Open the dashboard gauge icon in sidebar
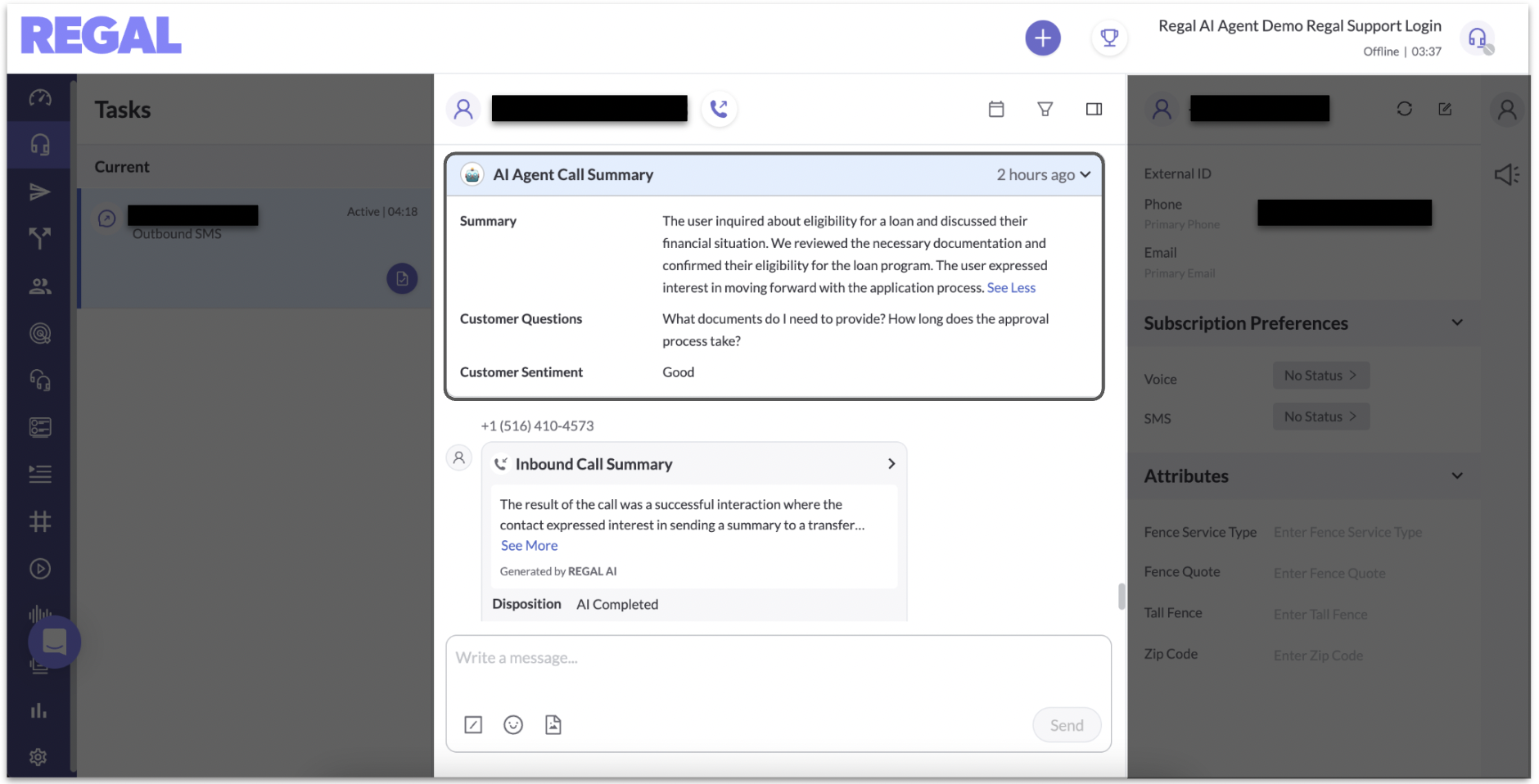Viewport: 1539px width, 784px height. pyautogui.click(x=40, y=98)
